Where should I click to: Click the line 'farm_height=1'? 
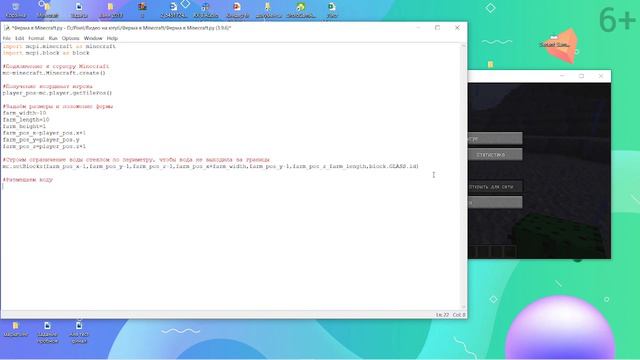[x=24, y=126]
